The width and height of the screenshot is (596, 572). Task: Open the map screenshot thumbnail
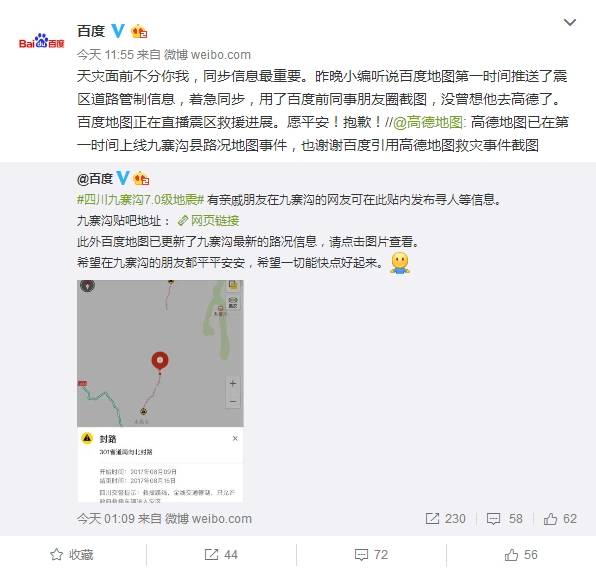pos(160,391)
